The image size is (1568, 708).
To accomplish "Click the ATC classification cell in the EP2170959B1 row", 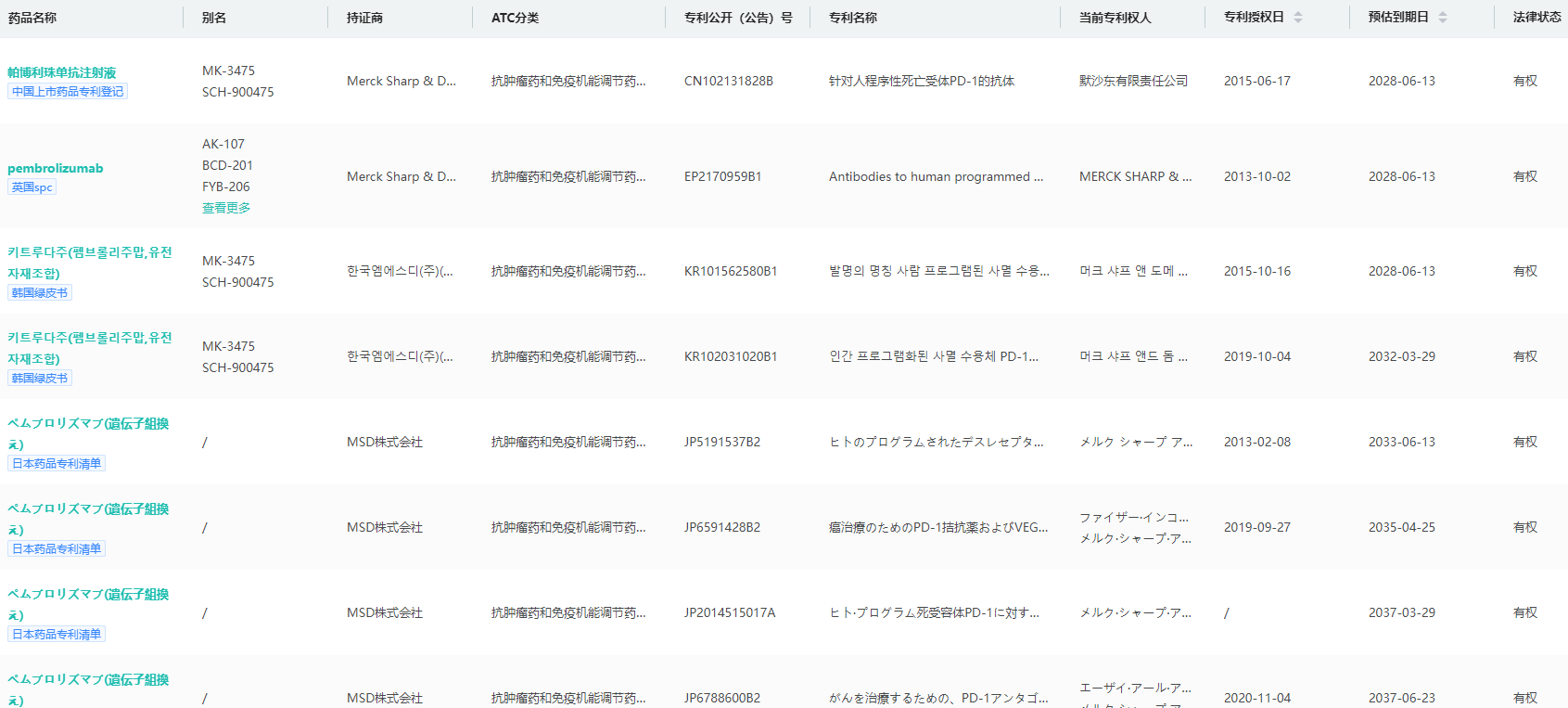I will [568, 177].
